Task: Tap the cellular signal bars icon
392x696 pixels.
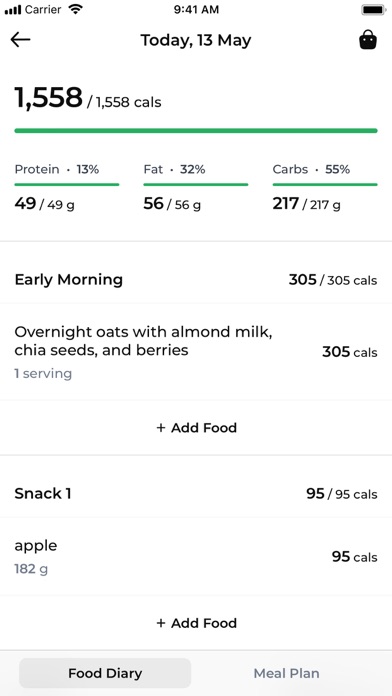Action: pyautogui.click(x=13, y=10)
